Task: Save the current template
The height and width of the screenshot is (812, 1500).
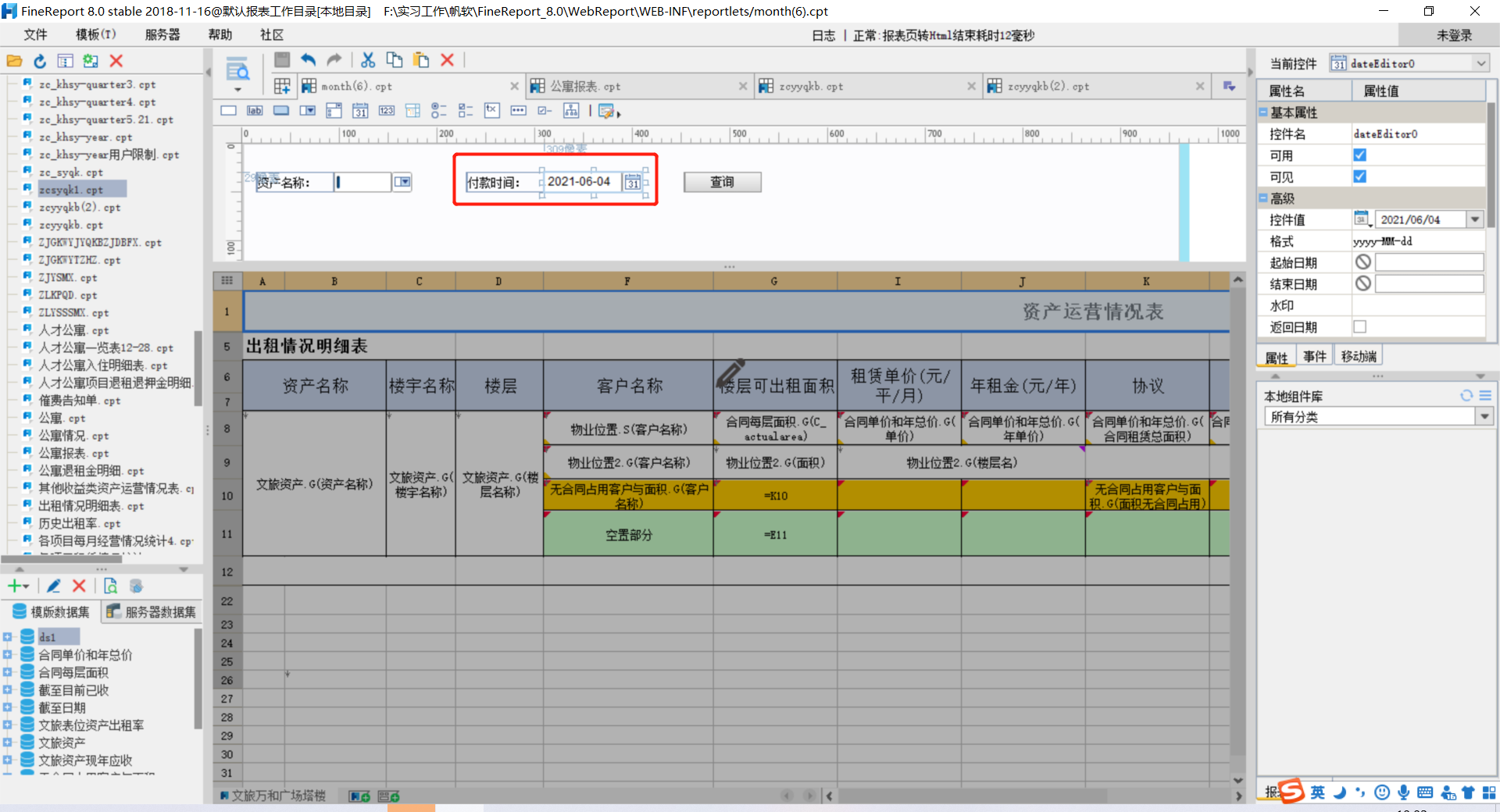Action: pyautogui.click(x=282, y=60)
